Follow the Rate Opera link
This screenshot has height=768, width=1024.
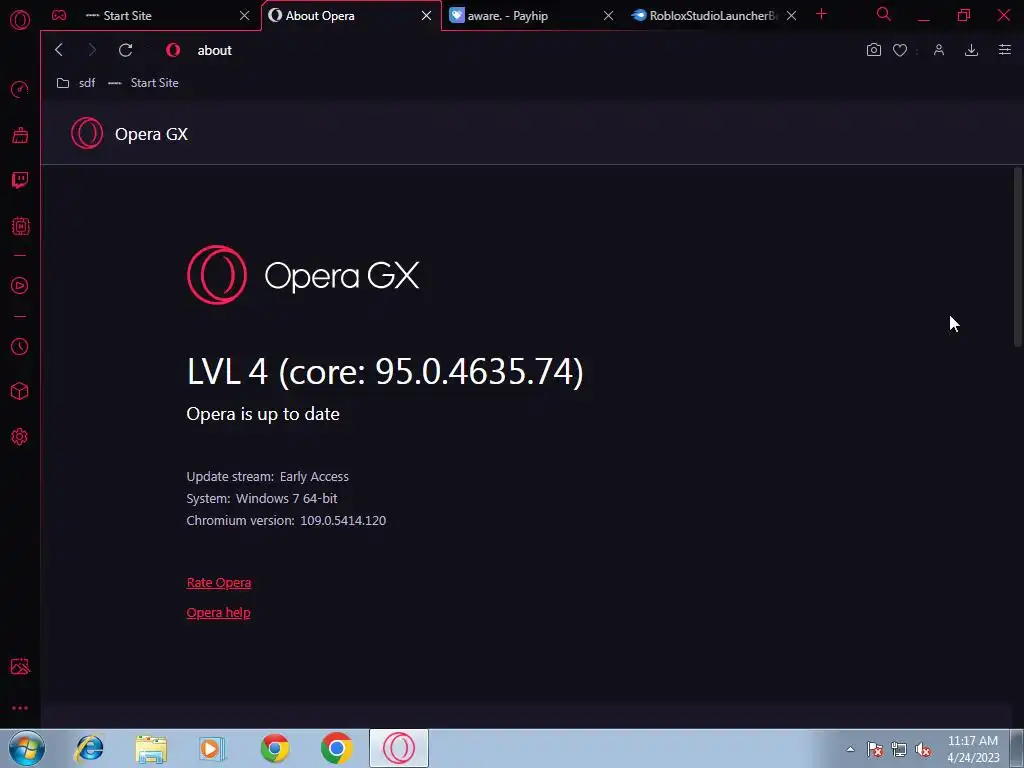pos(219,583)
